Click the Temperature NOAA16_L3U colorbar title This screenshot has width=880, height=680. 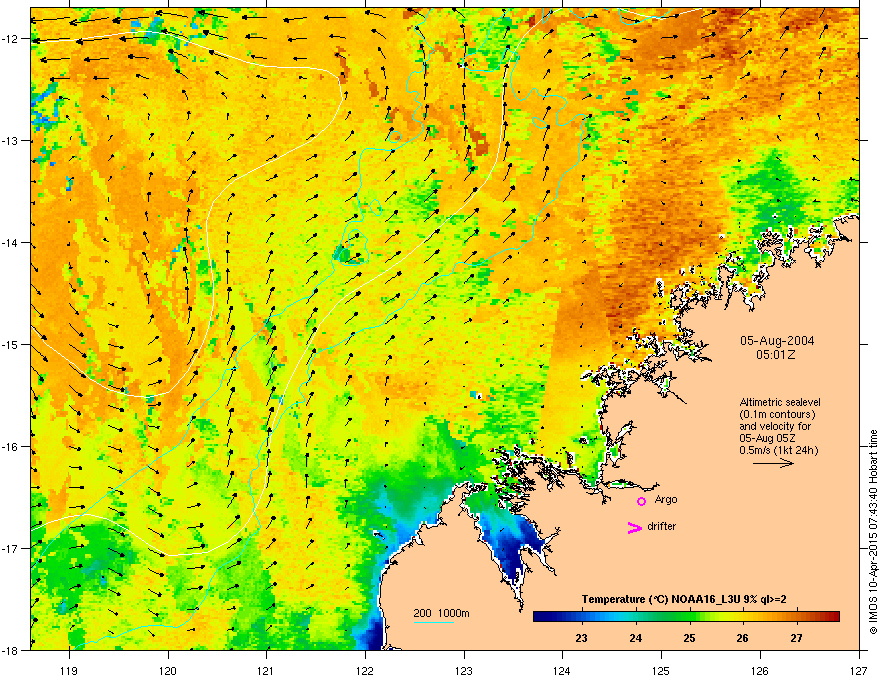684,599
